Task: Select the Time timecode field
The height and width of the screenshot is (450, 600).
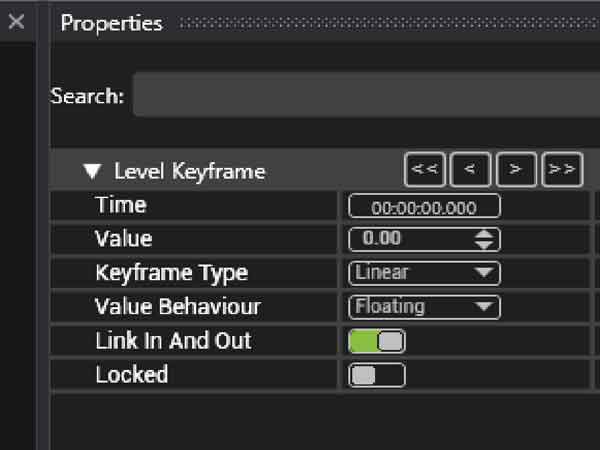Action: click(x=424, y=206)
